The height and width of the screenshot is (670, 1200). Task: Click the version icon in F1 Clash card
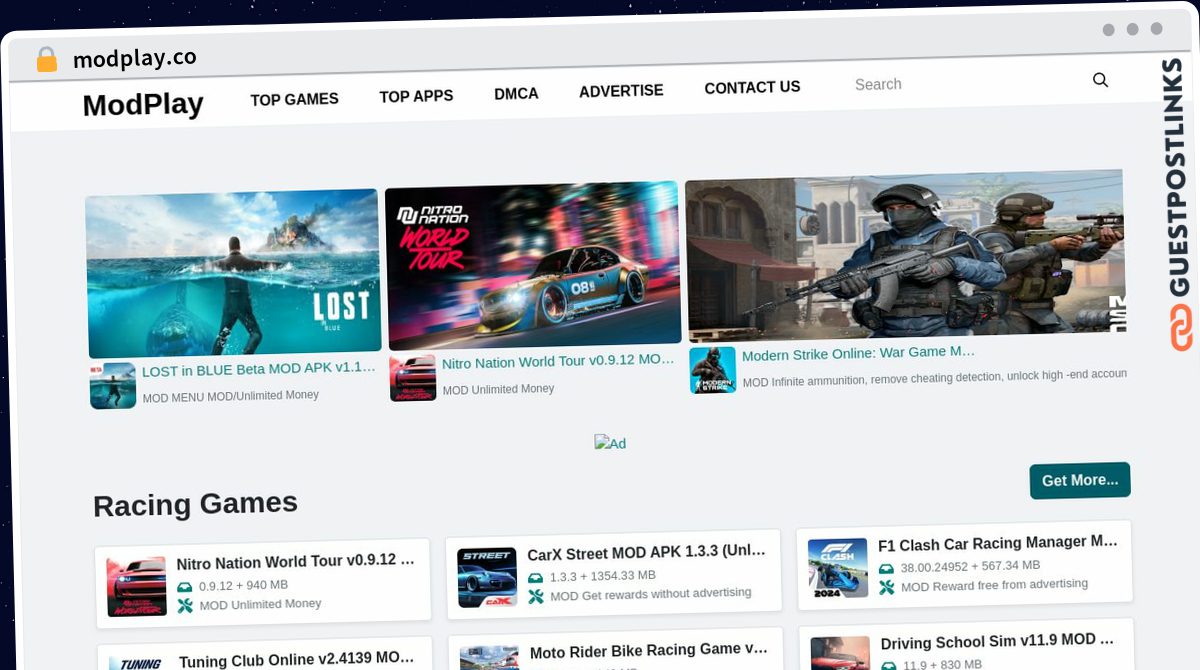887,569
